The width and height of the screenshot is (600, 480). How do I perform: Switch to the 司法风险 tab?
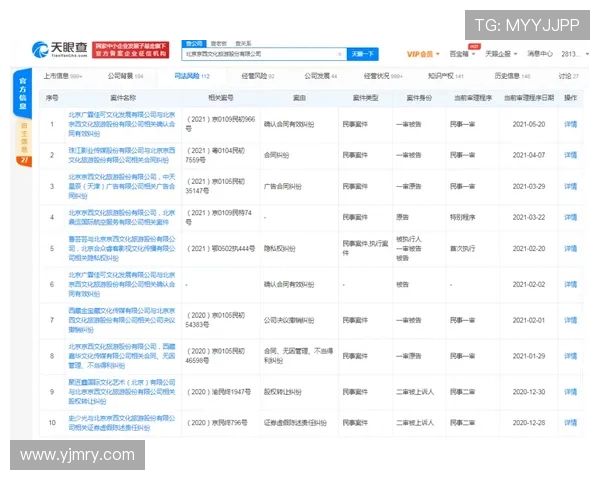[x=192, y=76]
